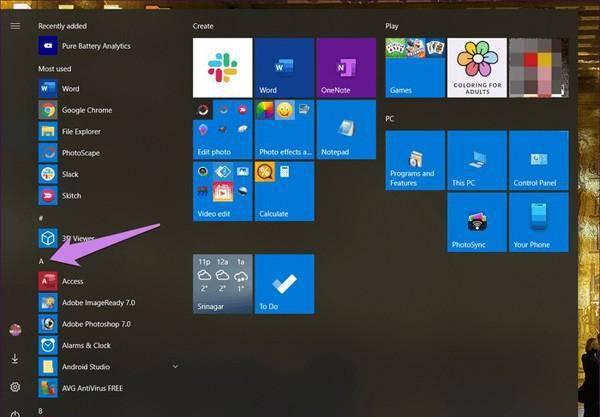Open the Downloads shortcut in sidebar
Viewport: 600px width, 417px height.
pyautogui.click(x=15, y=358)
